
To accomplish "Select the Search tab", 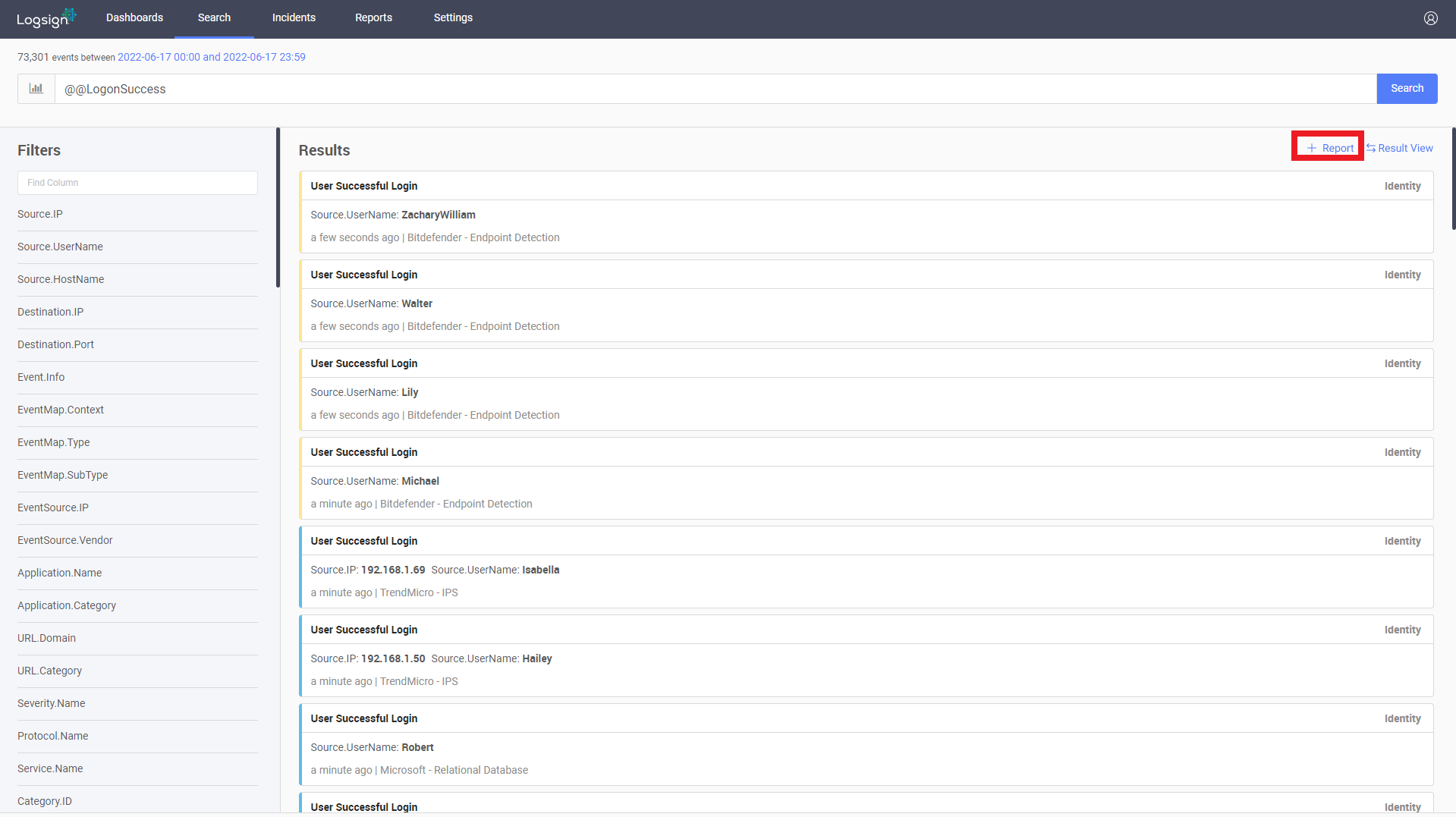I will (214, 17).
